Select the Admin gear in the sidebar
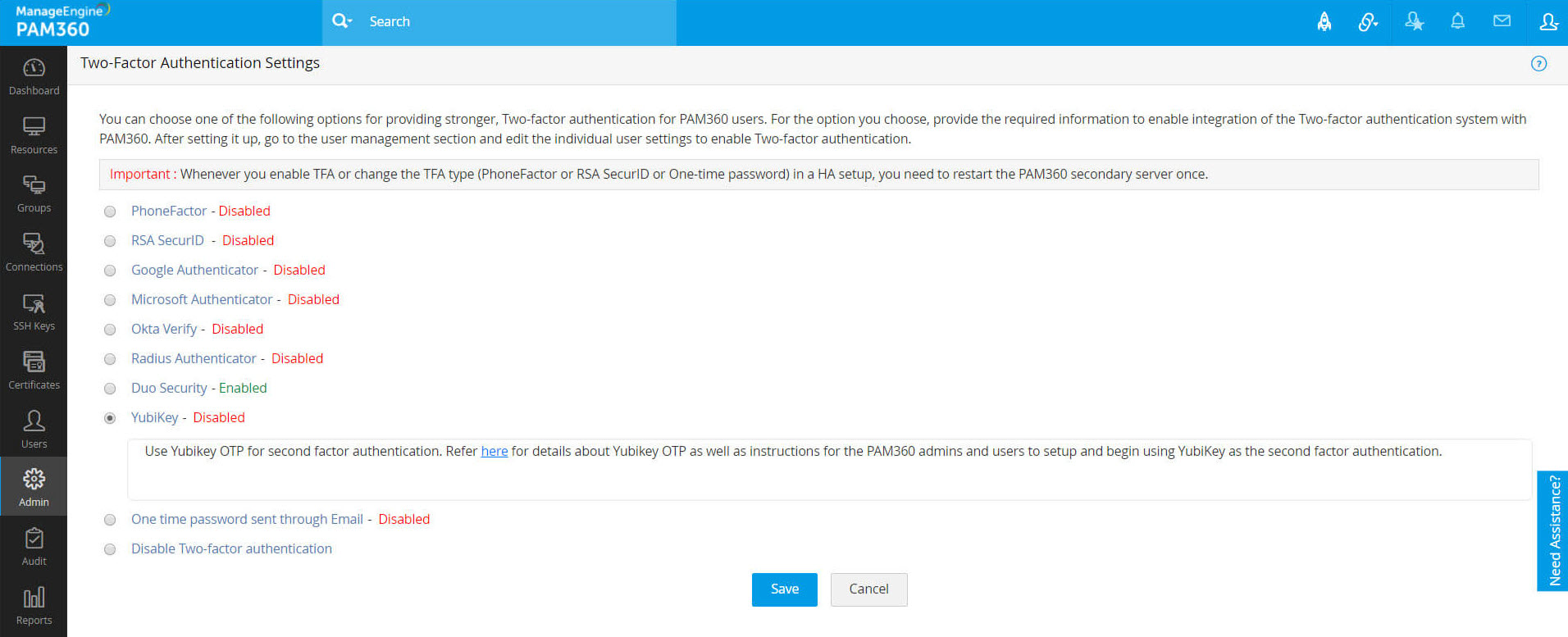Image resolution: width=1568 pixels, height=637 pixels. pyautogui.click(x=34, y=487)
